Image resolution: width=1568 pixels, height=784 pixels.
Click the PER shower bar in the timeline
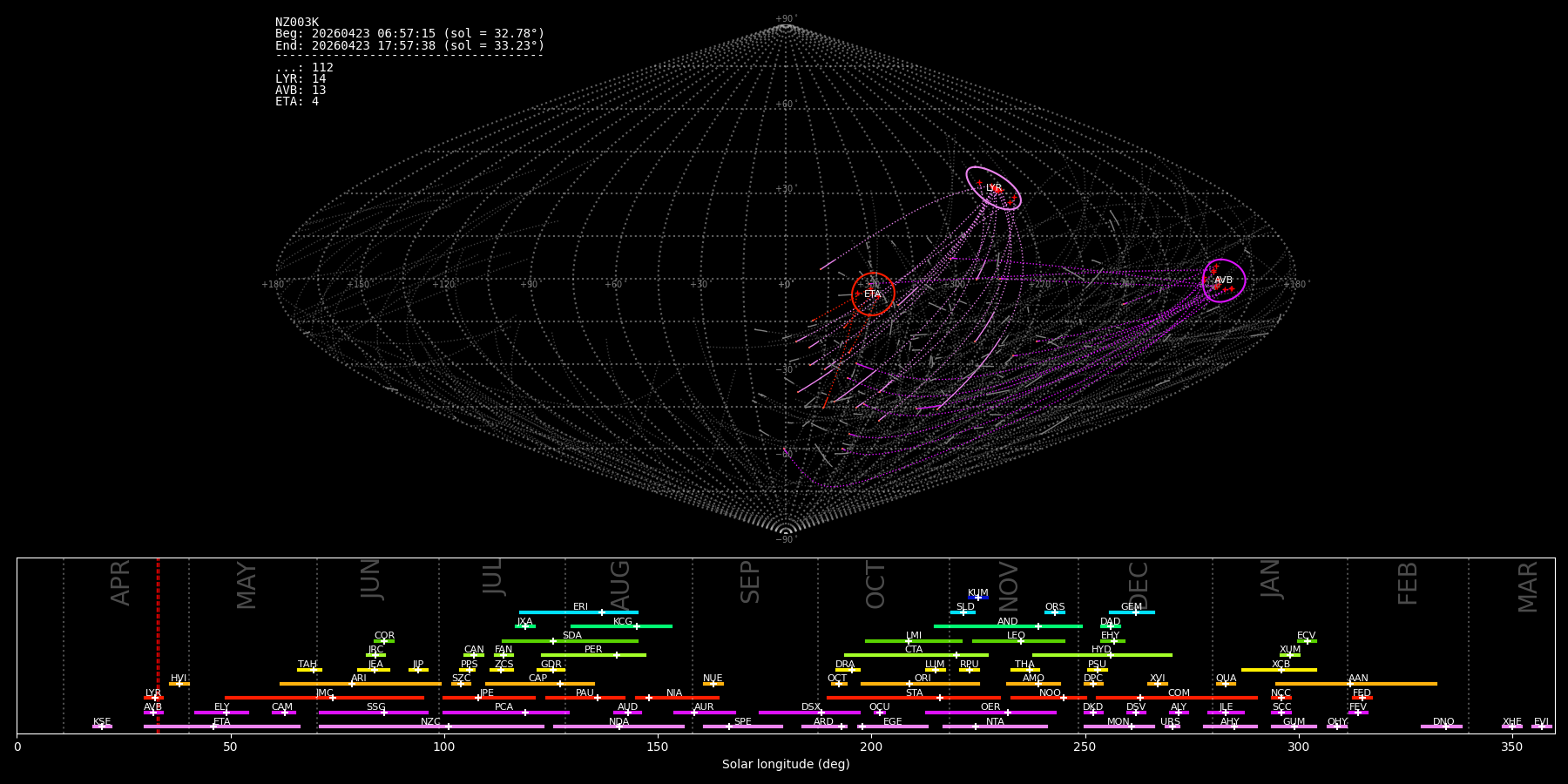[x=593, y=655]
